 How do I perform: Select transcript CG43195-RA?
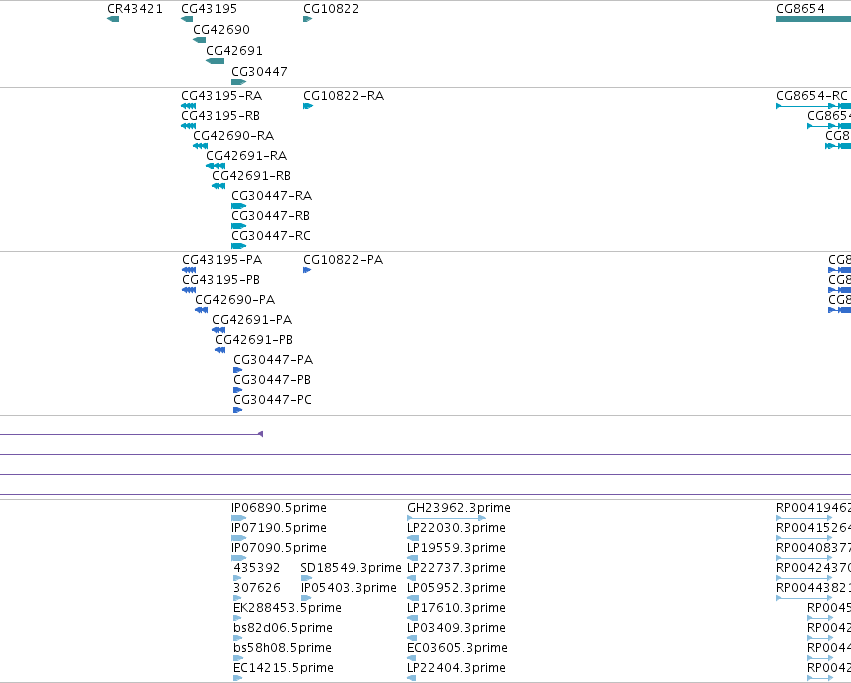(x=189, y=106)
